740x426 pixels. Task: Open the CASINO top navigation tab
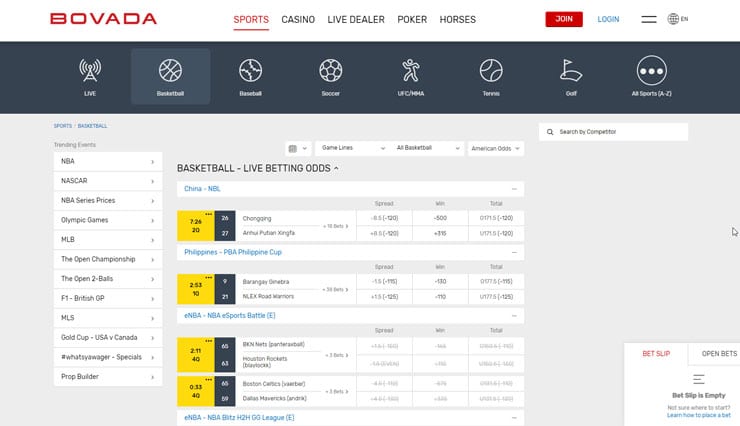(298, 20)
